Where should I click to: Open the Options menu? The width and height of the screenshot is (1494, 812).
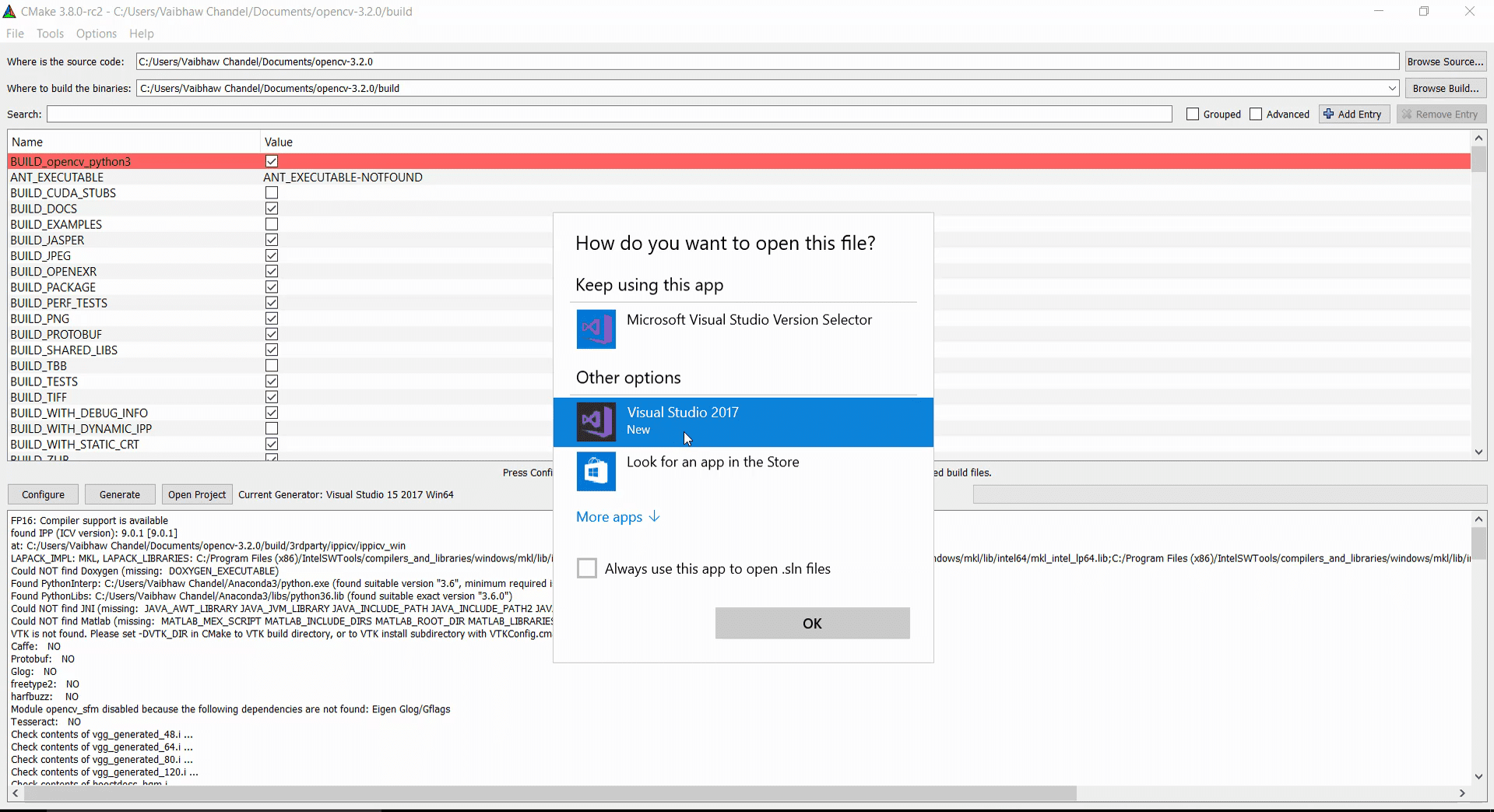[x=96, y=33]
